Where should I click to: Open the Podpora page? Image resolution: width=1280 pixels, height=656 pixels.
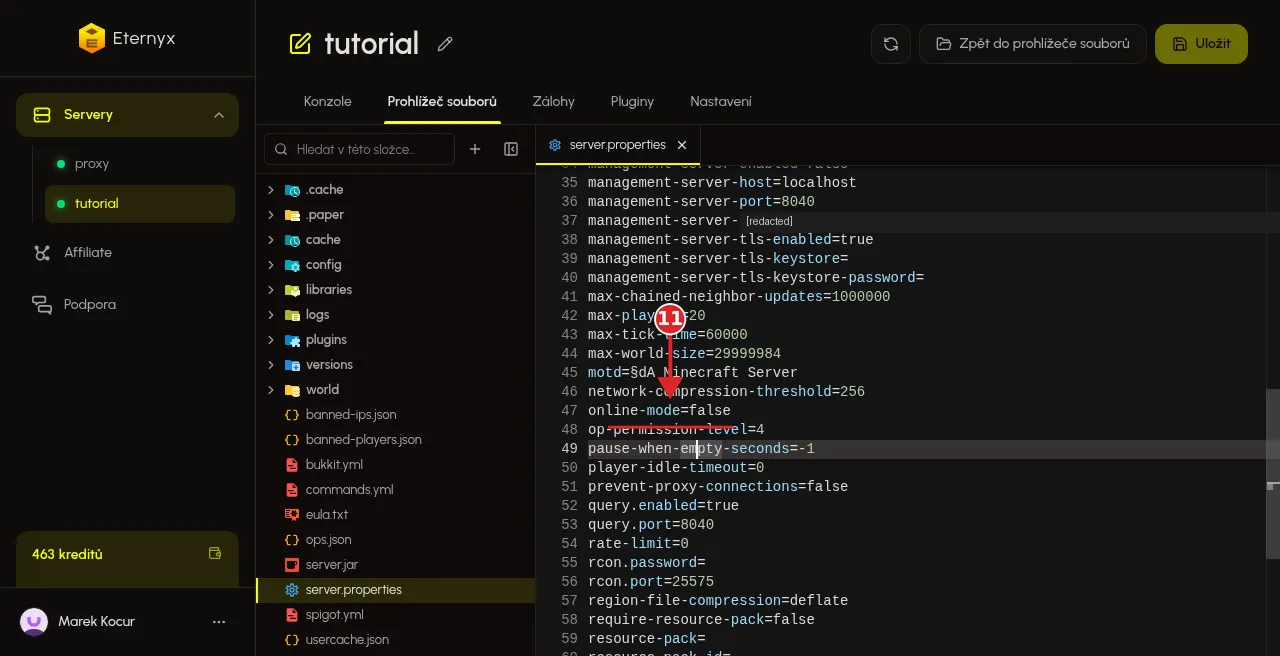point(127,304)
